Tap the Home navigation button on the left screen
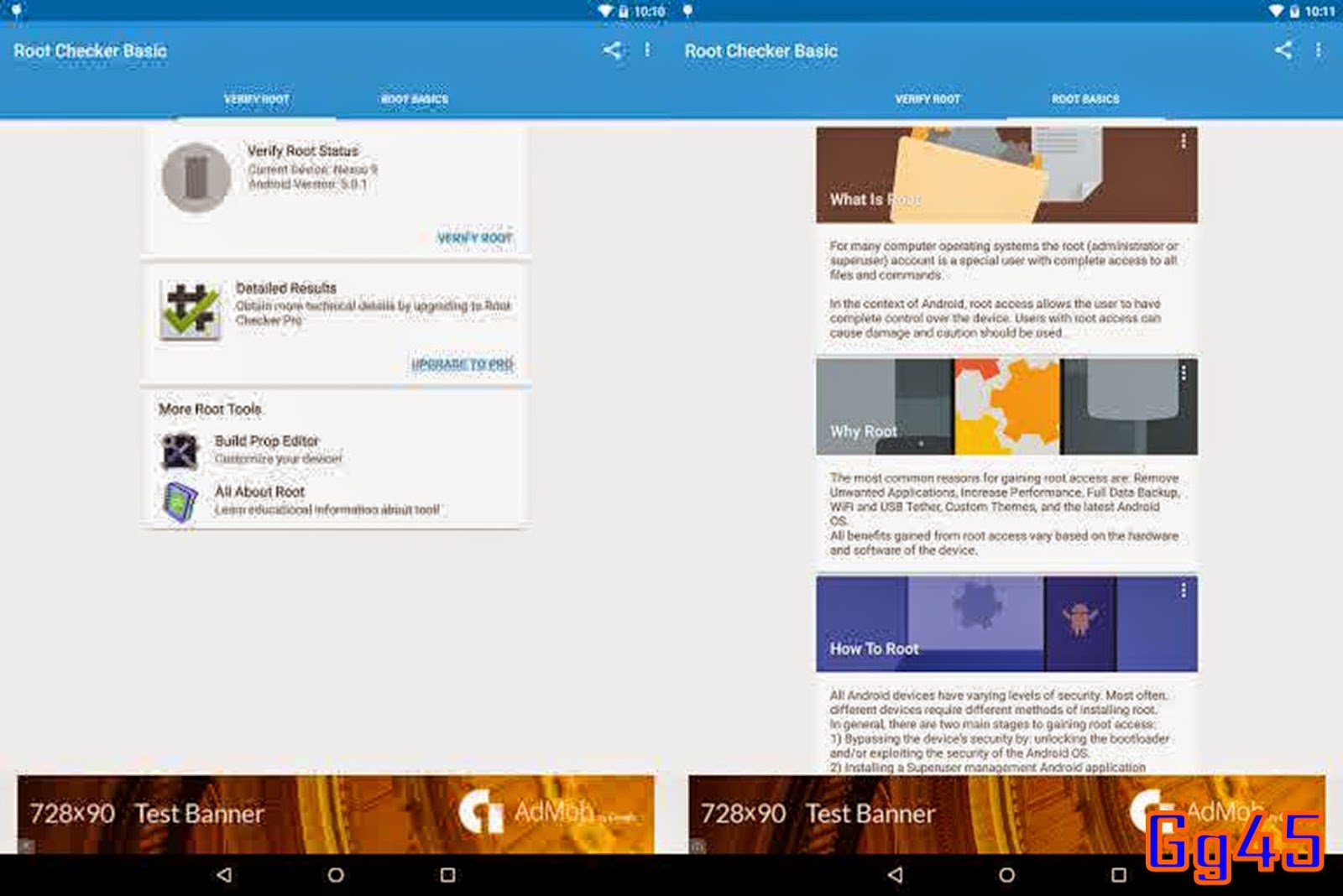Viewport: 1343px width, 896px height. (x=336, y=875)
